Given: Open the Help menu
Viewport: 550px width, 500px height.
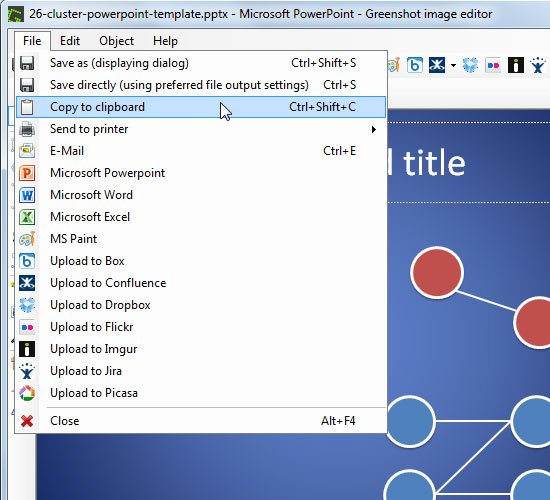Looking at the screenshot, I should 165,41.
